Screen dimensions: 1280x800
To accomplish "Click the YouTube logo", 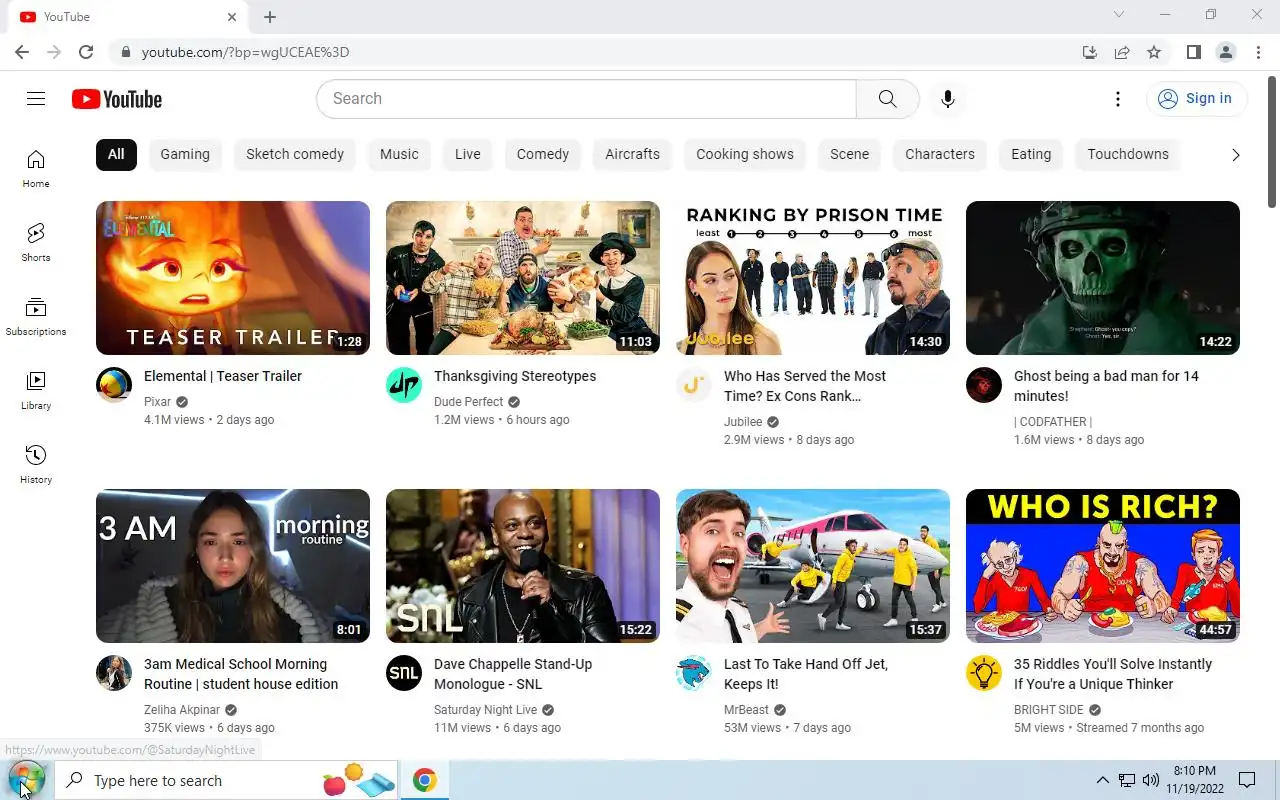I will click(x=117, y=99).
